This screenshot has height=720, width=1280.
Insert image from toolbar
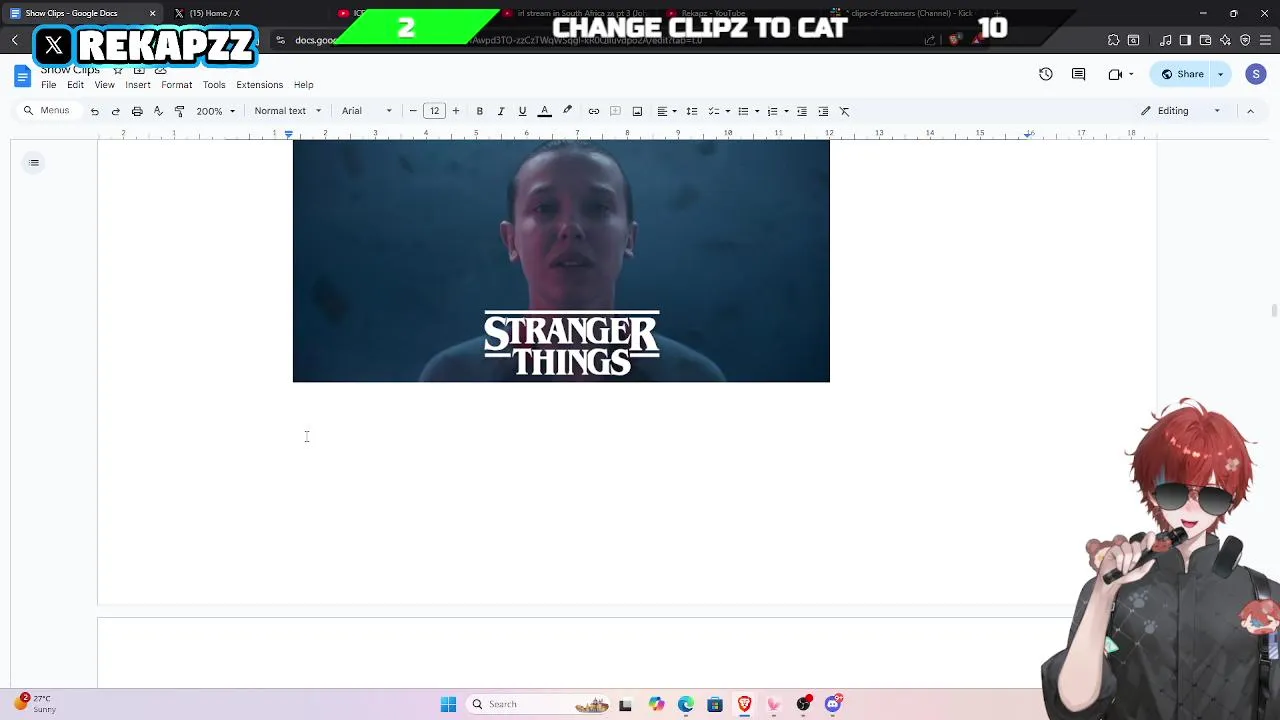[637, 111]
